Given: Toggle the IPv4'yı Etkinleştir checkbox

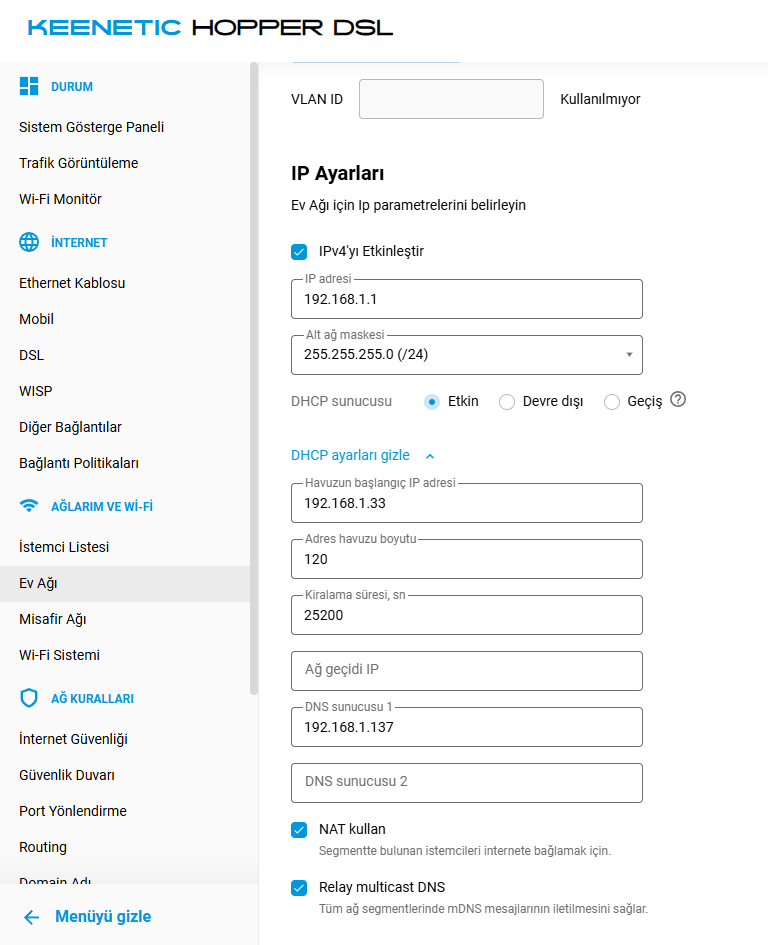Looking at the screenshot, I should pyautogui.click(x=299, y=251).
